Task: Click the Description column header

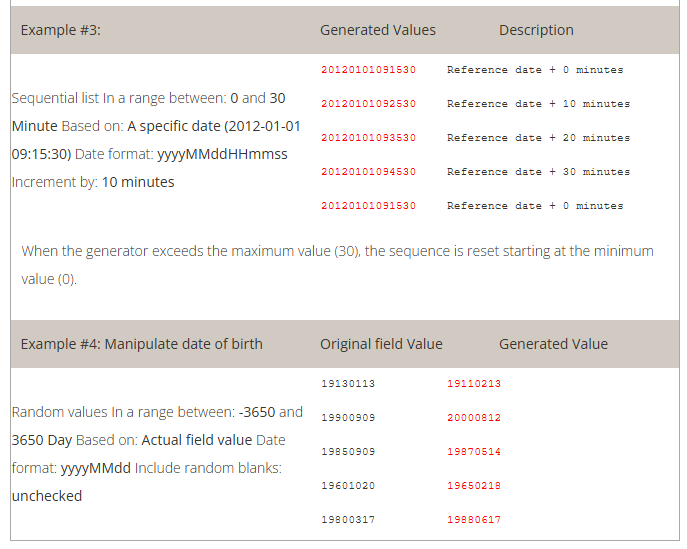Action: pyautogui.click(x=536, y=30)
